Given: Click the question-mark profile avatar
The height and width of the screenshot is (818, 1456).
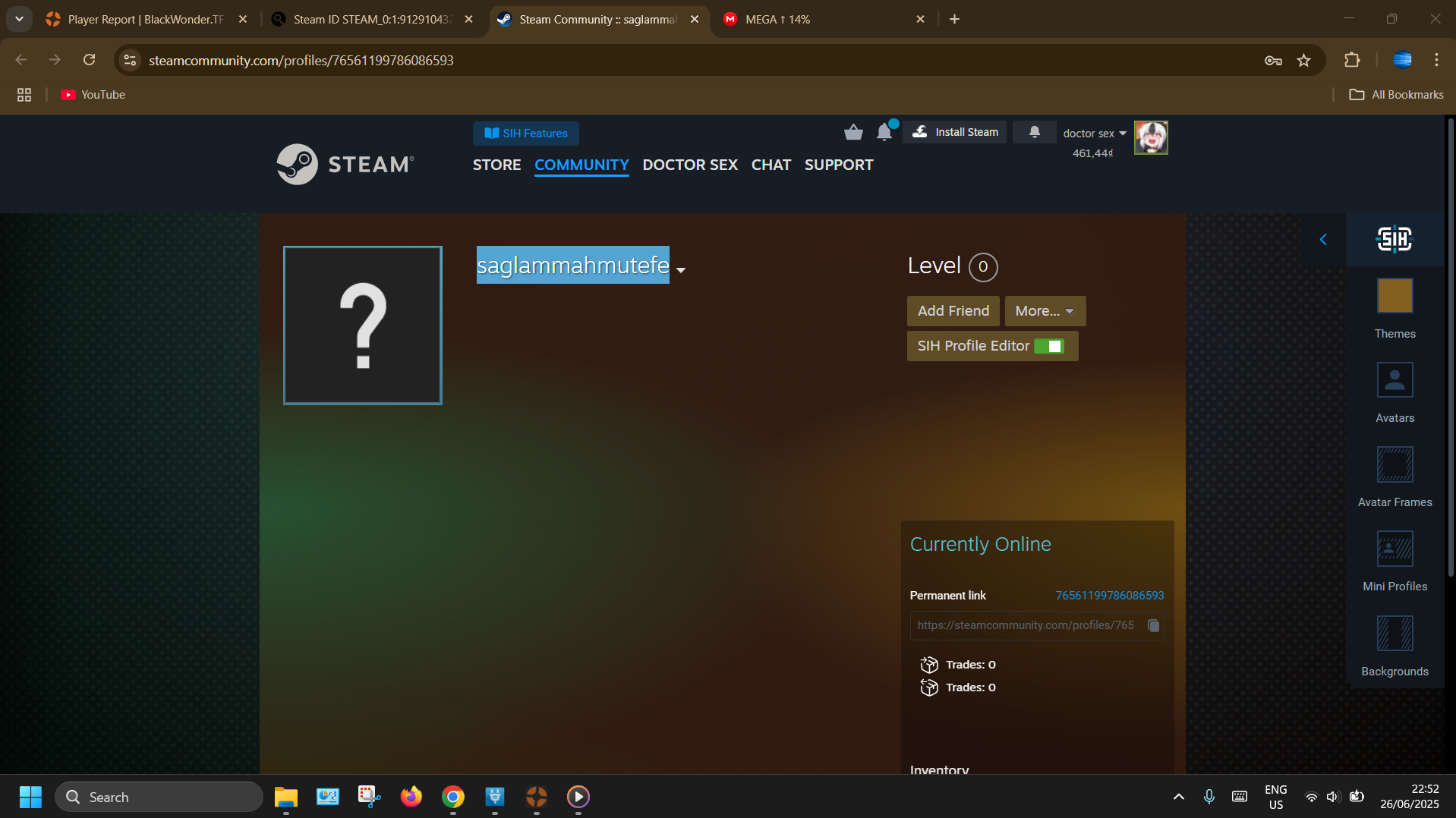Looking at the screenshot, I should pos(363,326).
